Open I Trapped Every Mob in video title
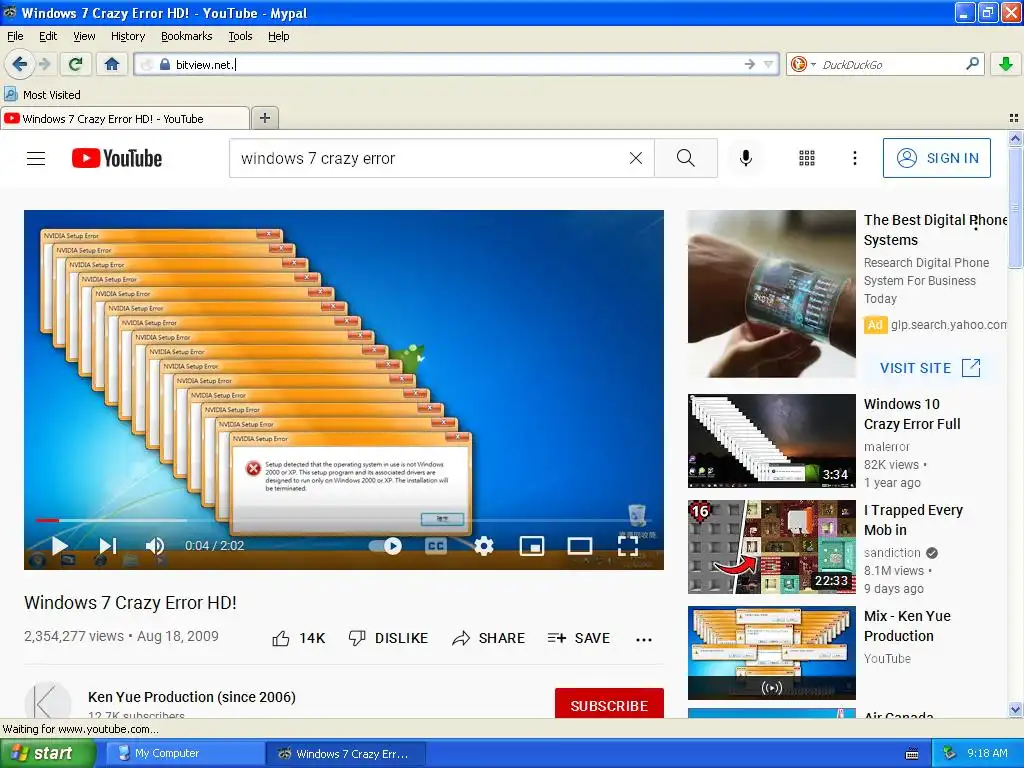The image size is (1024, 768). pos(913,520)
